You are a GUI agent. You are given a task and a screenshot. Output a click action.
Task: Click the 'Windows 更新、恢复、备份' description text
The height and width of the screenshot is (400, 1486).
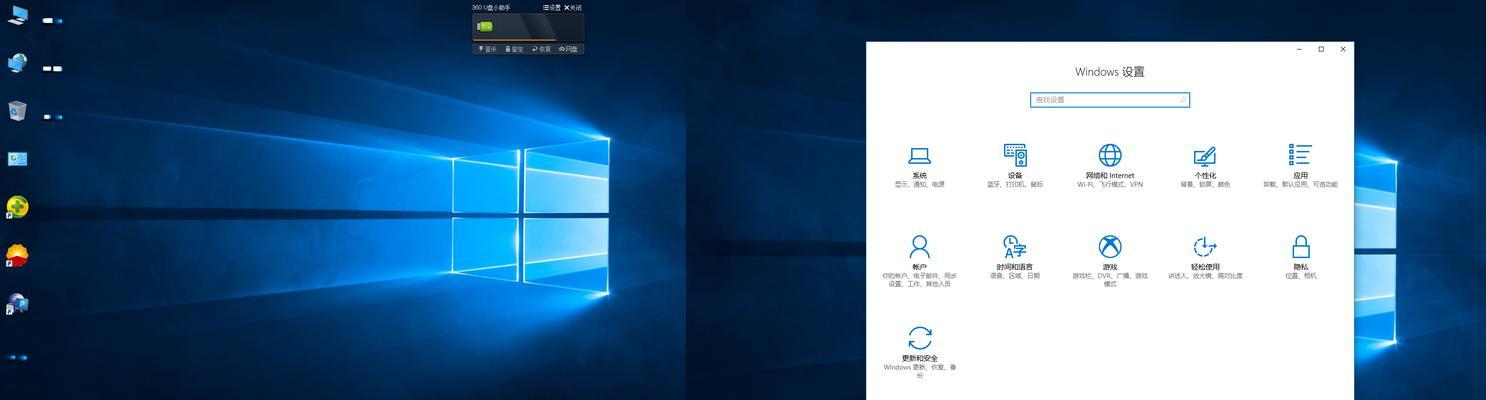919,371
